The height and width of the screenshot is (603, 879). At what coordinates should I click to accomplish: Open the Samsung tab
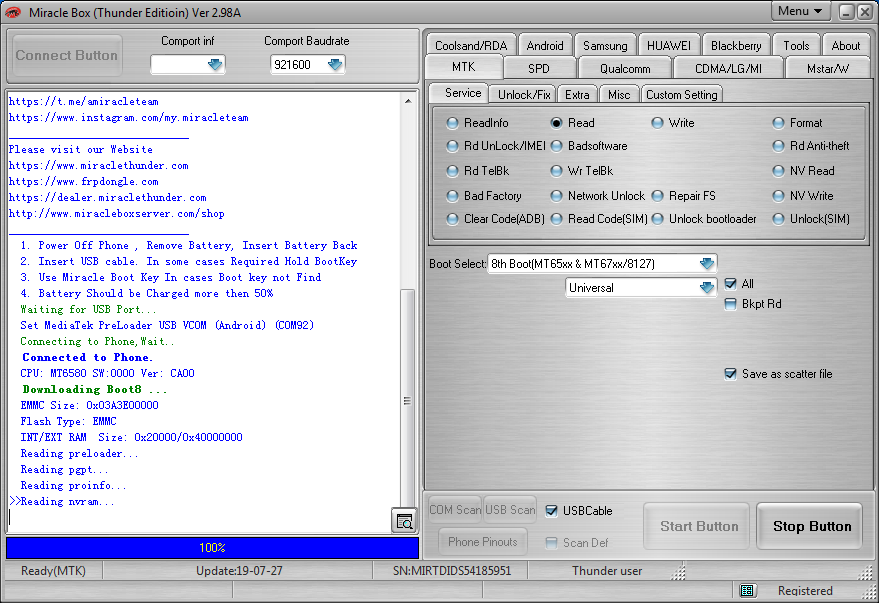(x=605, y=45)
